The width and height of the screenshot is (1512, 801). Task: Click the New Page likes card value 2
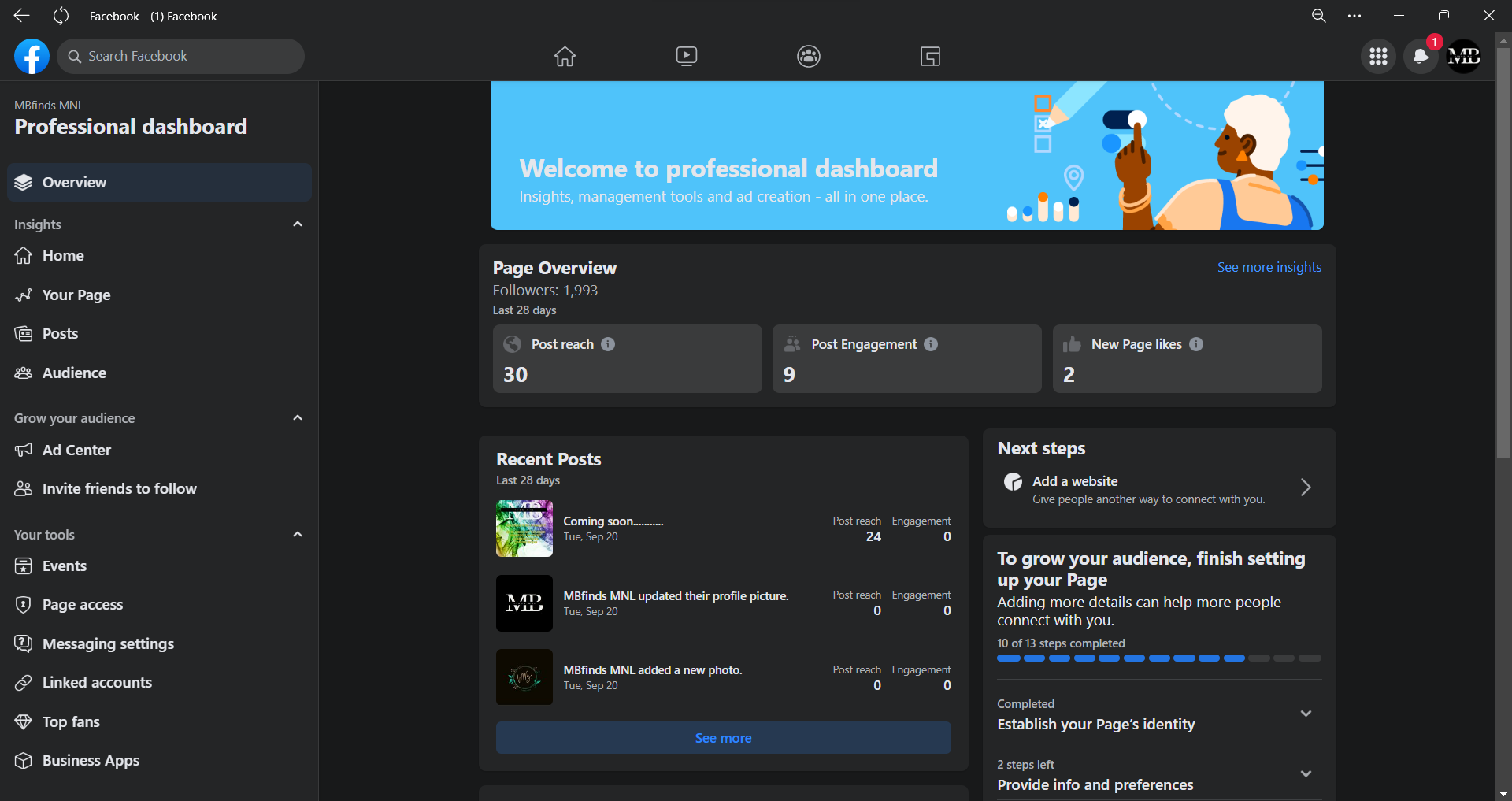pos(1069,375)
